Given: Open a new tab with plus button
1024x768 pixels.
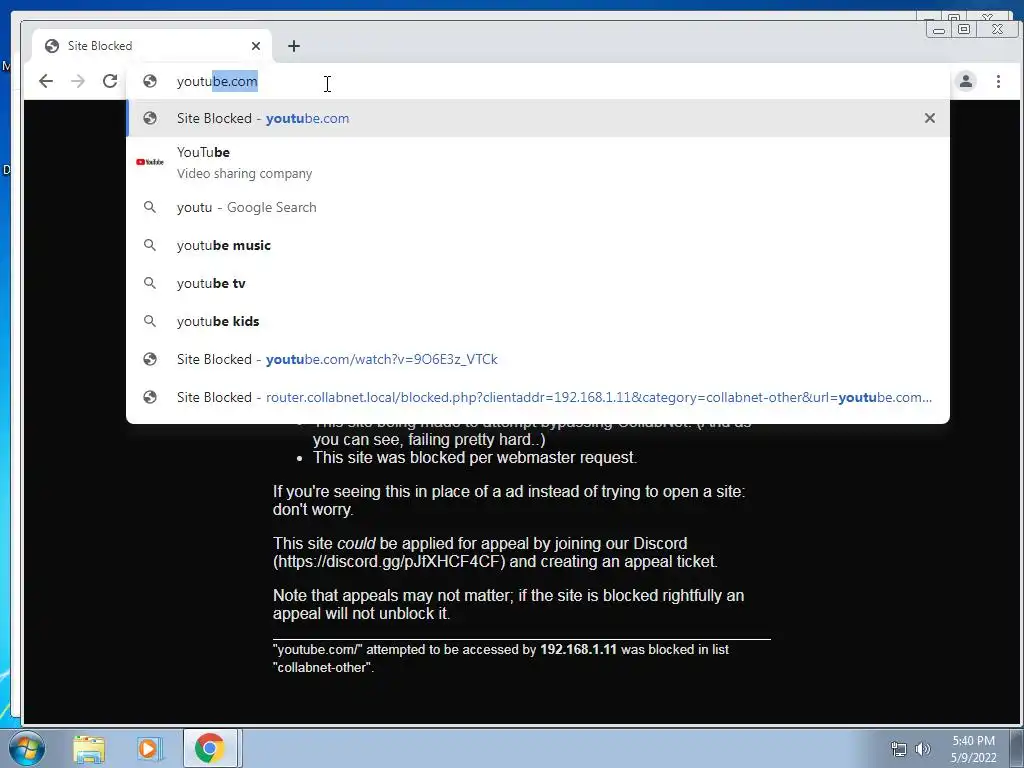Looking at the screenshot, I should coord(294,46).
